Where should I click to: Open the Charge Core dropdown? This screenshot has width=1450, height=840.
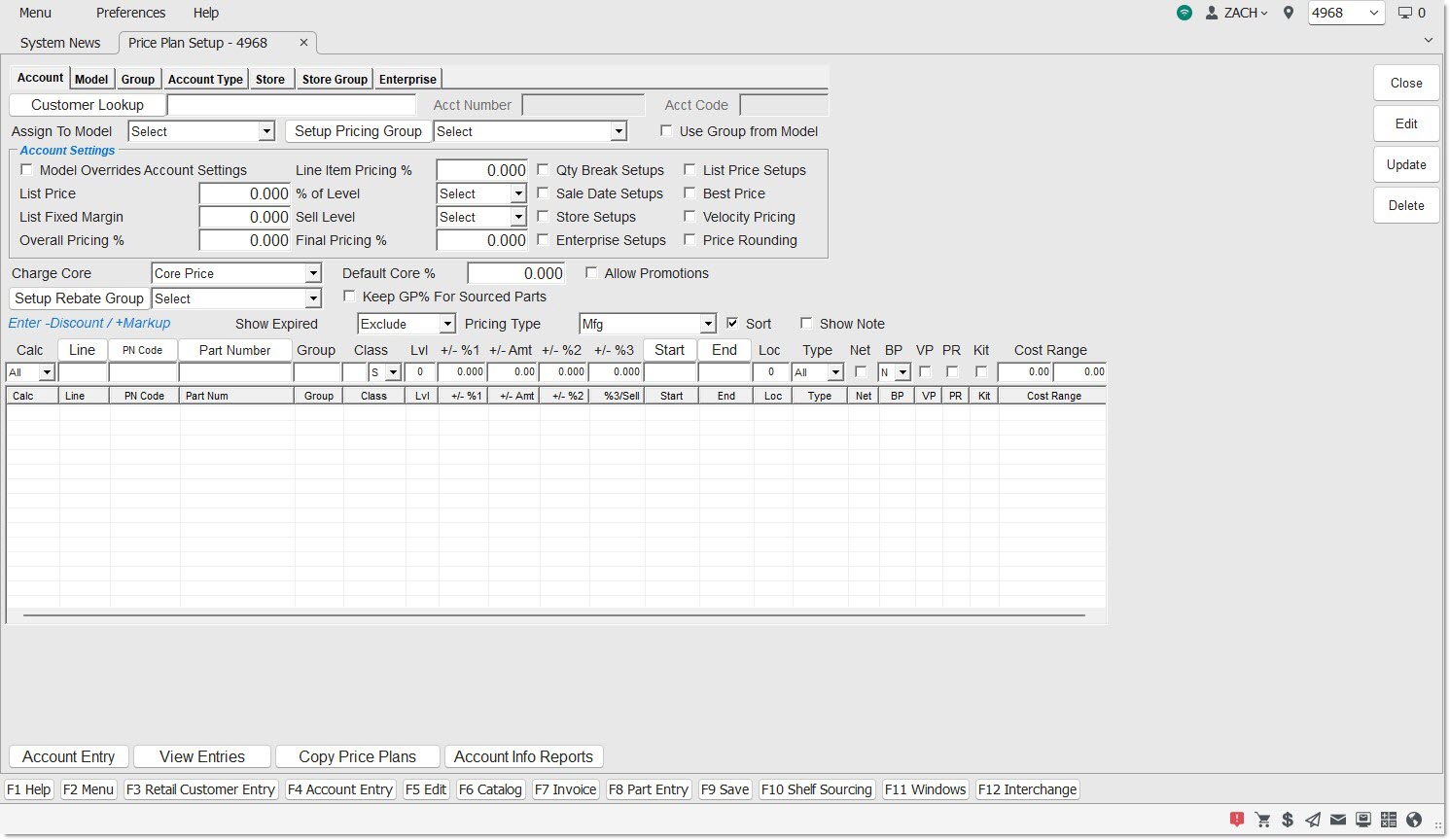312,274
